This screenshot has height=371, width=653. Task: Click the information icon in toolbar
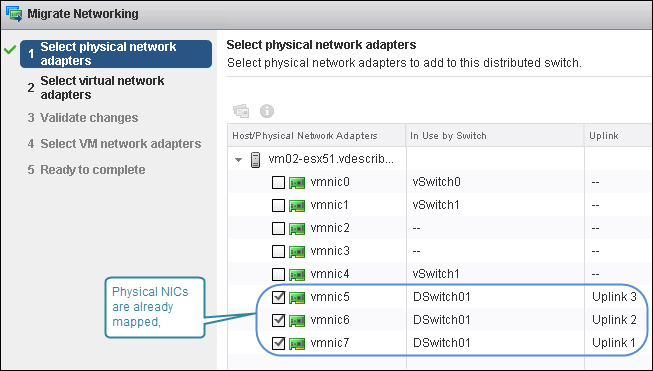267,111
